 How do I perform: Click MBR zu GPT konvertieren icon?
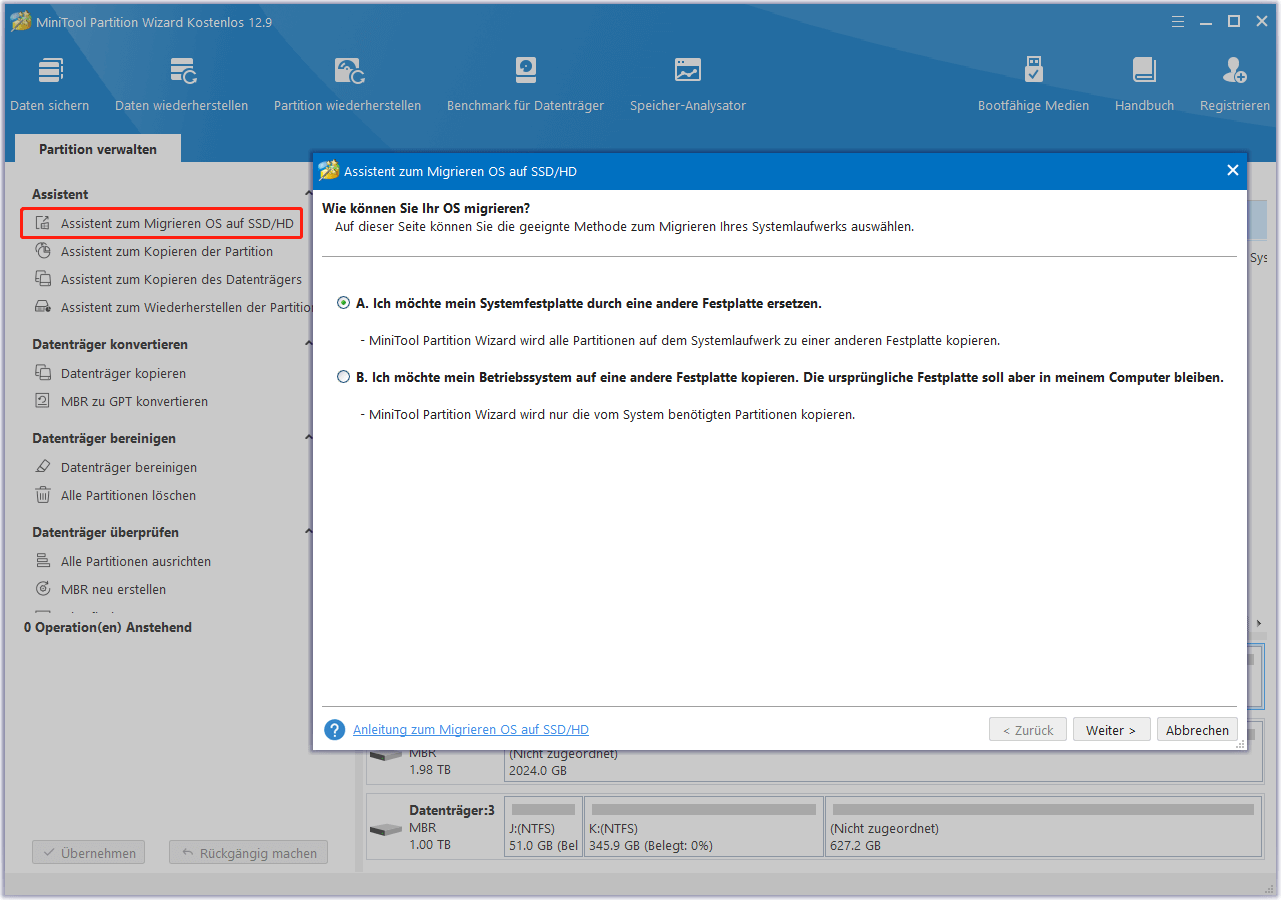click(43, 401)
